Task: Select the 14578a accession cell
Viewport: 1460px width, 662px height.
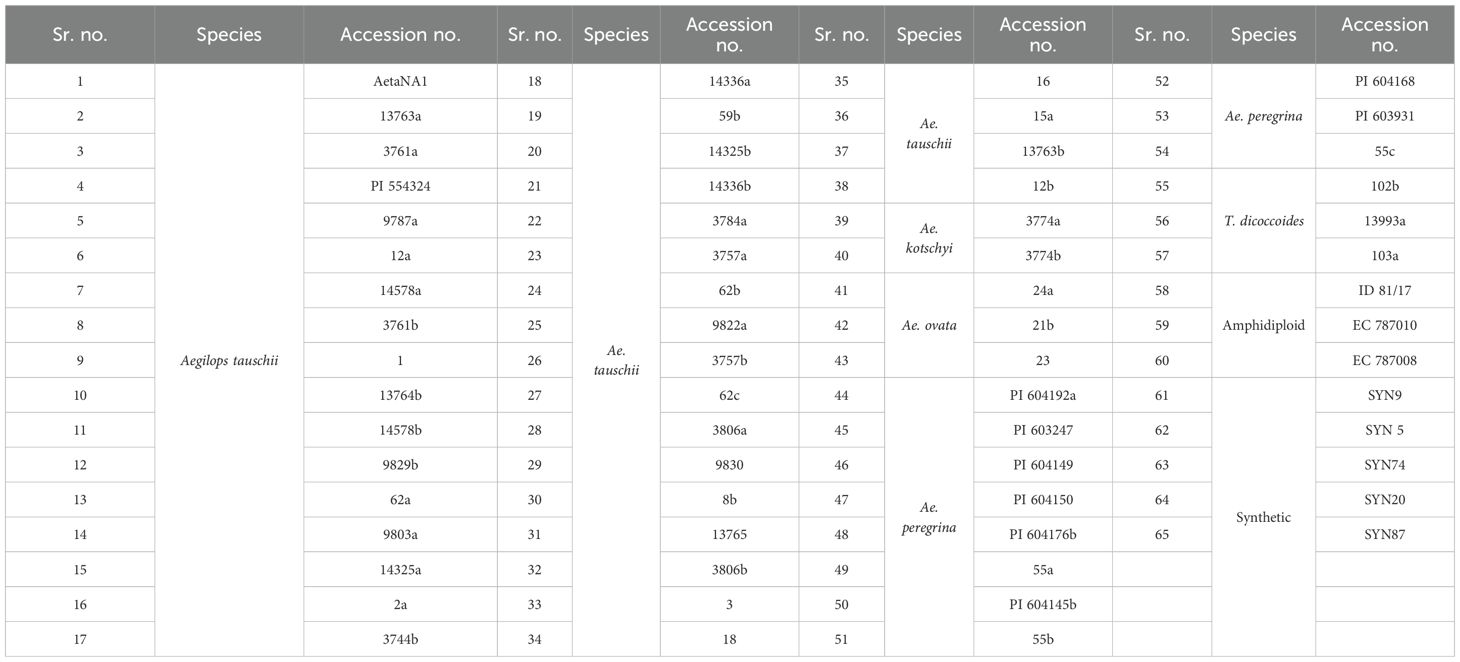Action: point(400,290)
